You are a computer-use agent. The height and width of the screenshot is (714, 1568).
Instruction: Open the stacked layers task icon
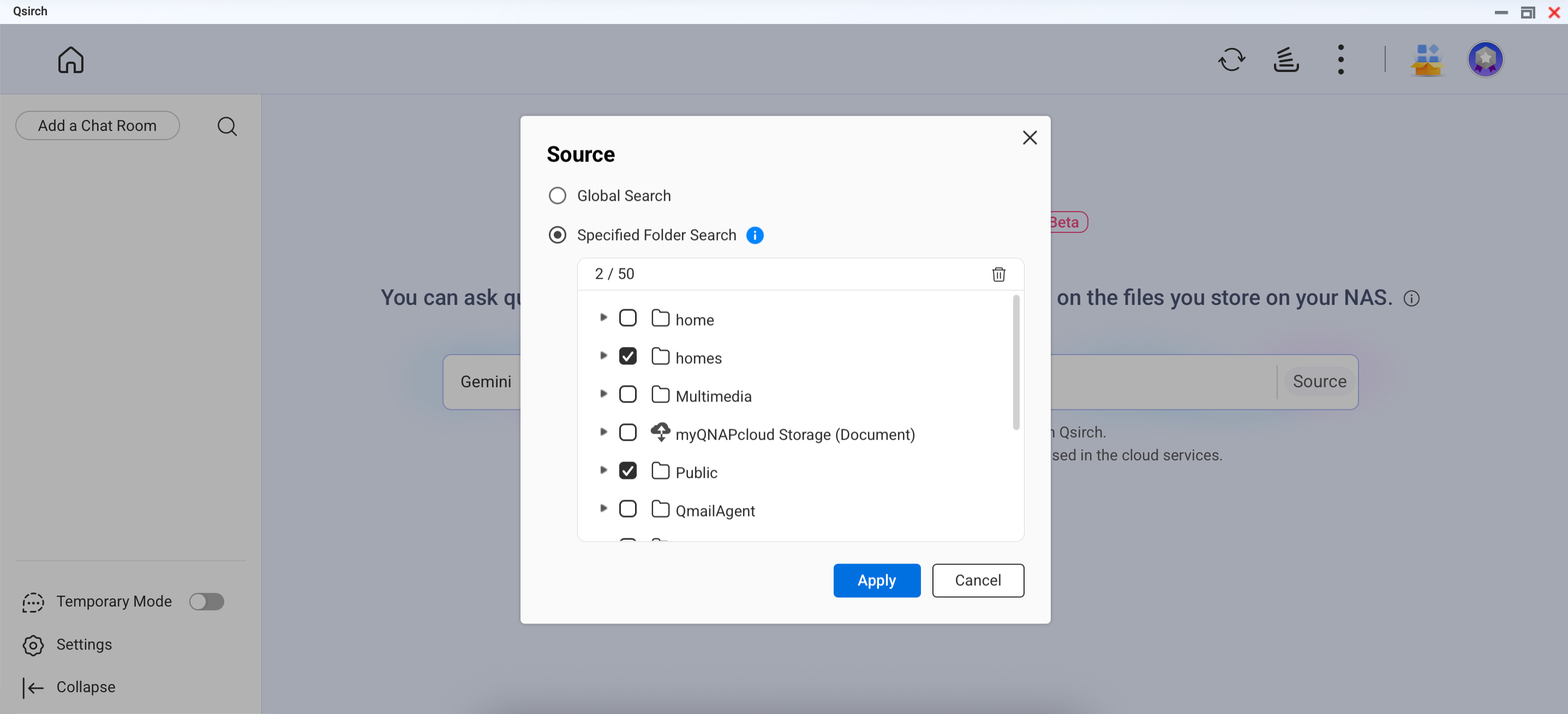[x=1285, y=59]
